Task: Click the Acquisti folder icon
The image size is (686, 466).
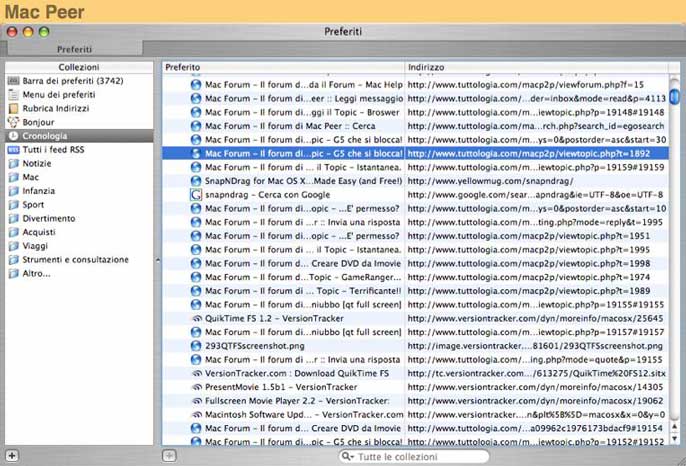Action: [x=14, y=232]
